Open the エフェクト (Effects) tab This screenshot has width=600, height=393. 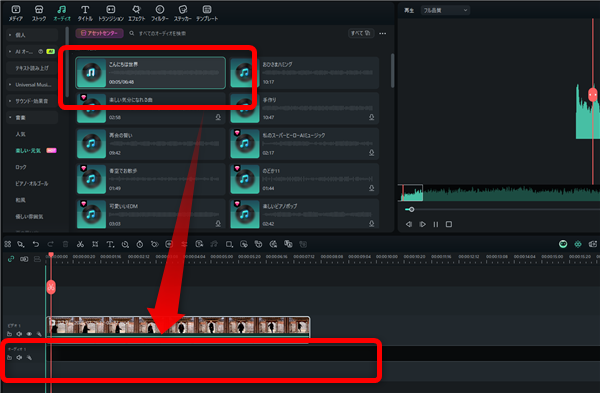pyautogui.click(x=136, y=13)
